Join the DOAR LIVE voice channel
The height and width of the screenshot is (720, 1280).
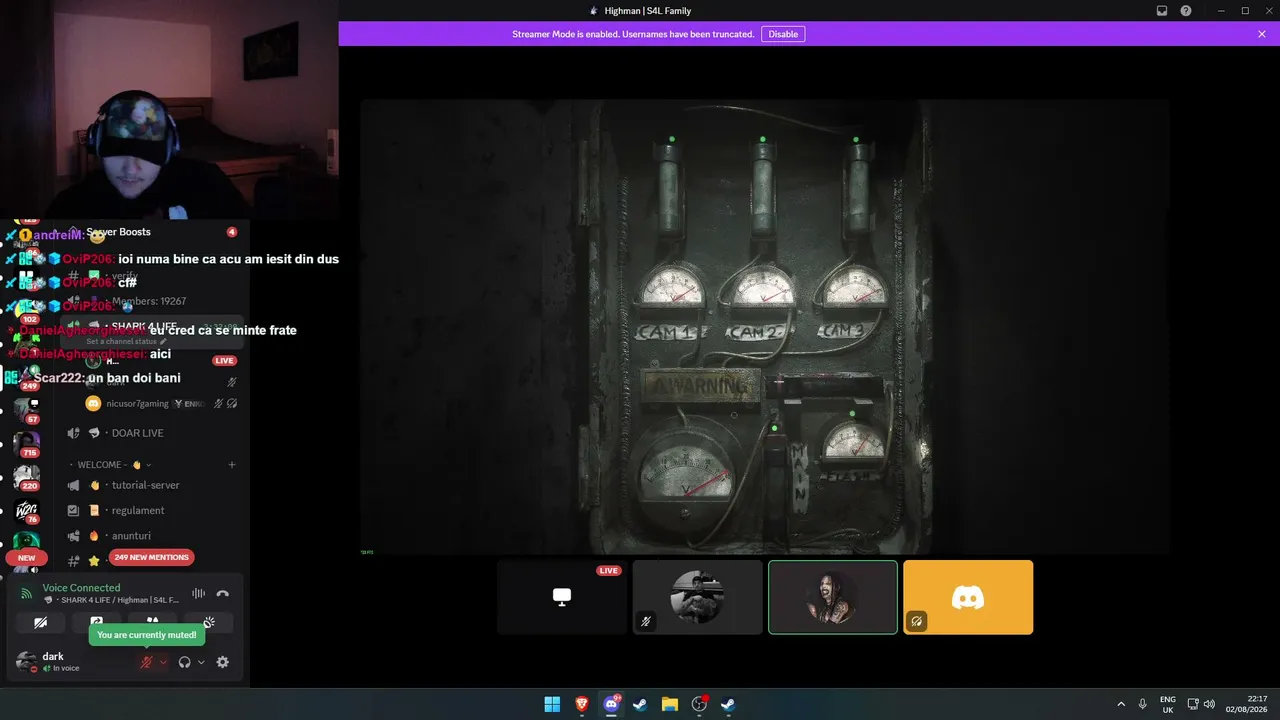137,433
